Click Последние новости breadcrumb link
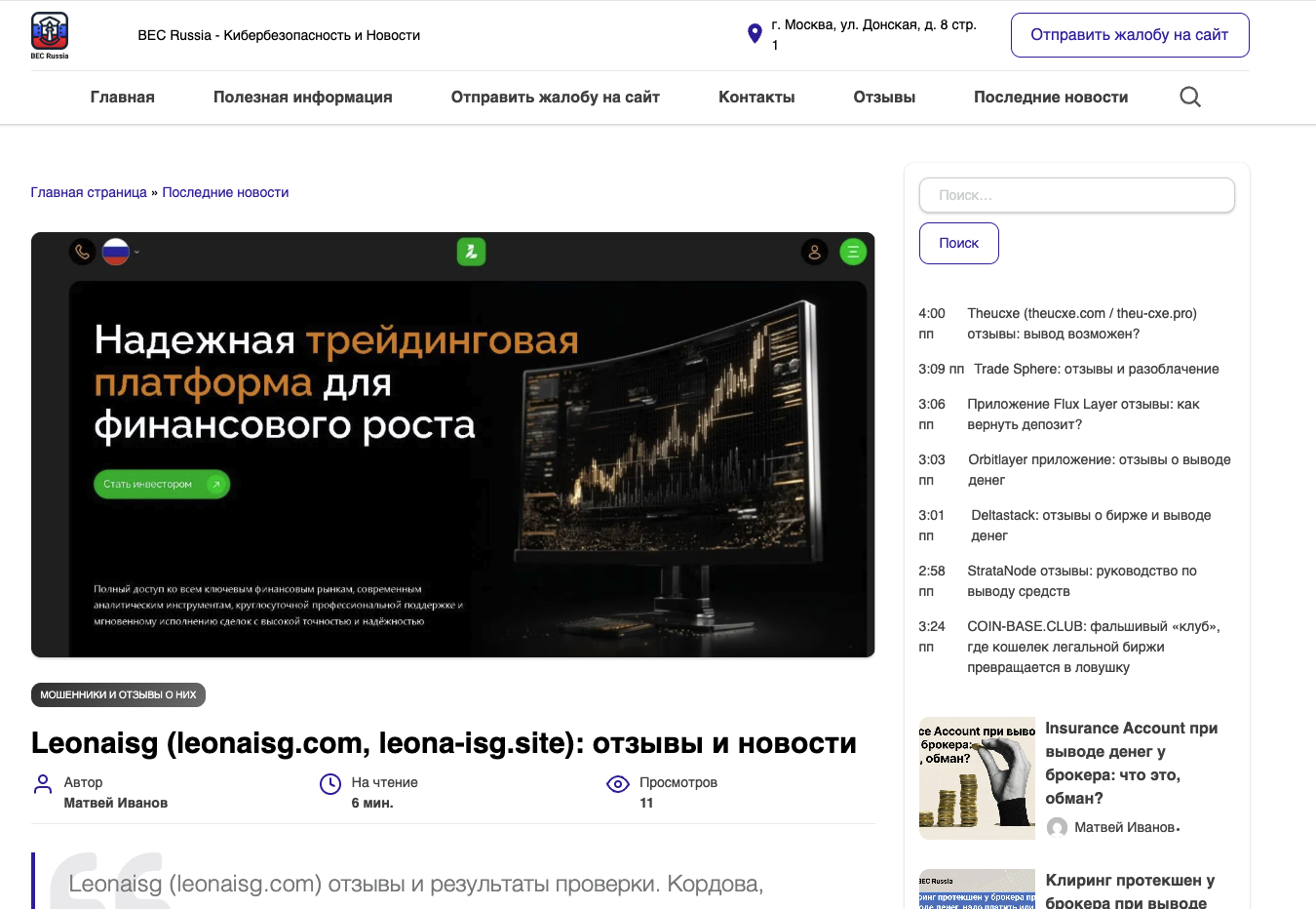The width and height of the screenshot is (1316, 909). pos(225,192)
